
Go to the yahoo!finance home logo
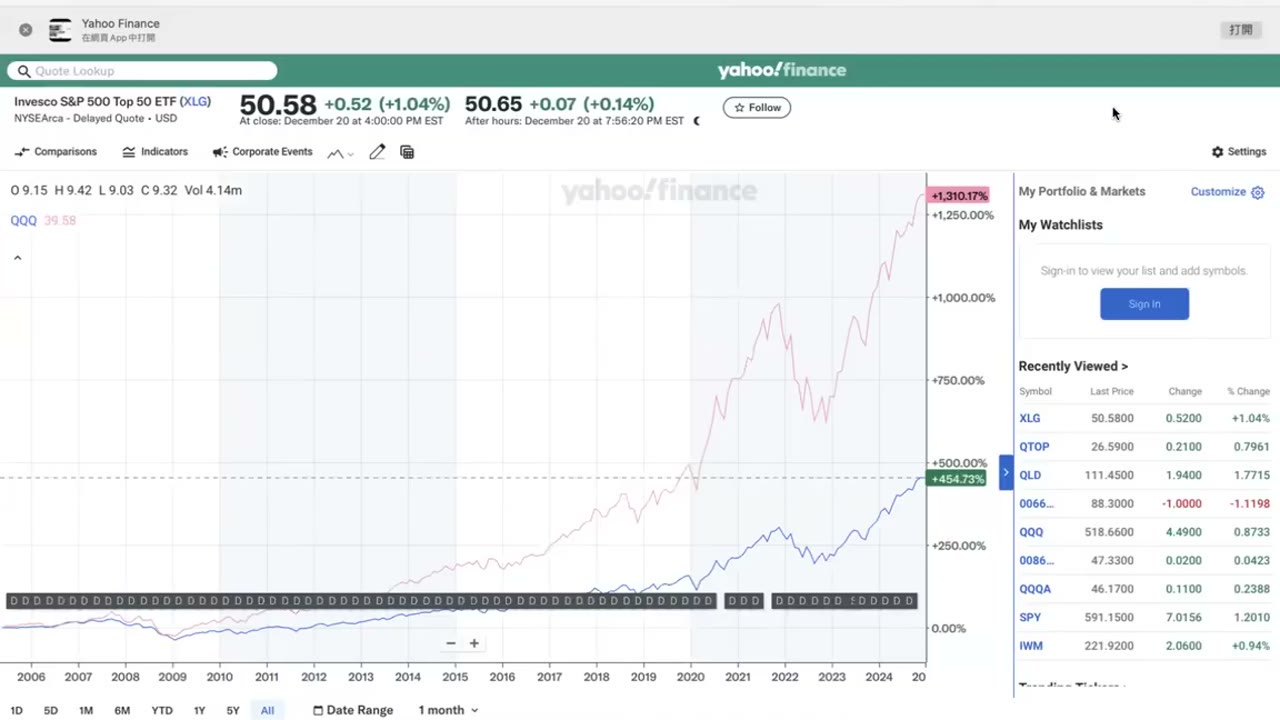pyautogui.click(x=782, y=70)
